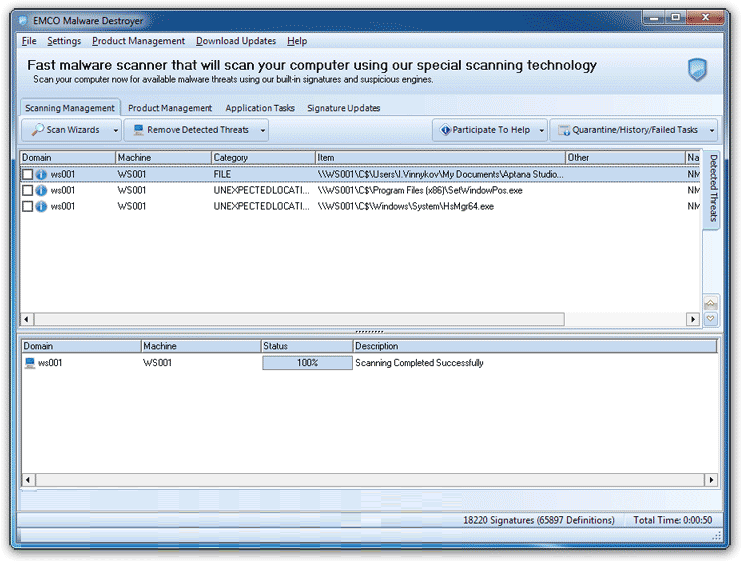Click the Scan Wizards magnifier icon

[37, 130]
